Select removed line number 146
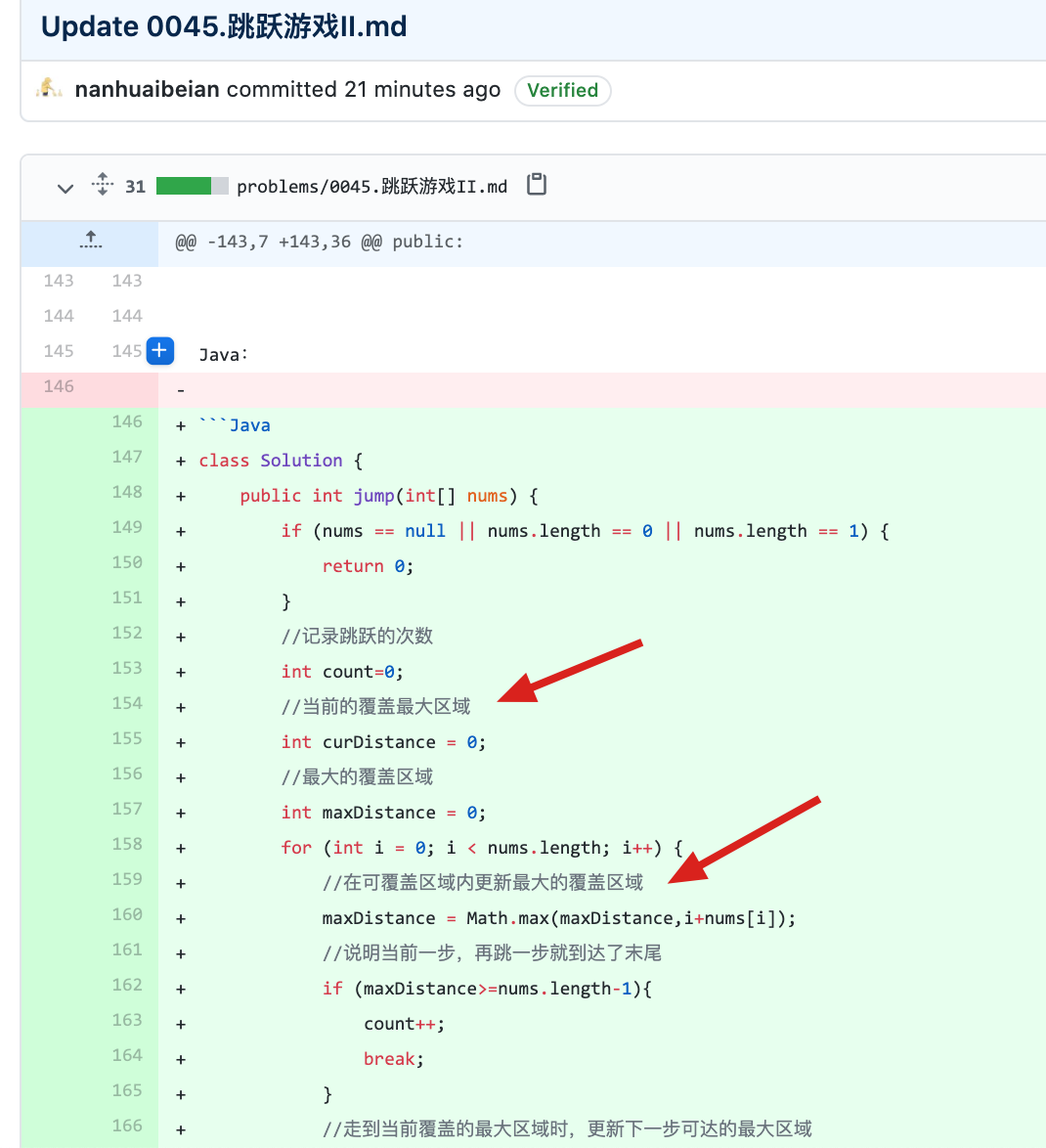 (x=59, y=386)
